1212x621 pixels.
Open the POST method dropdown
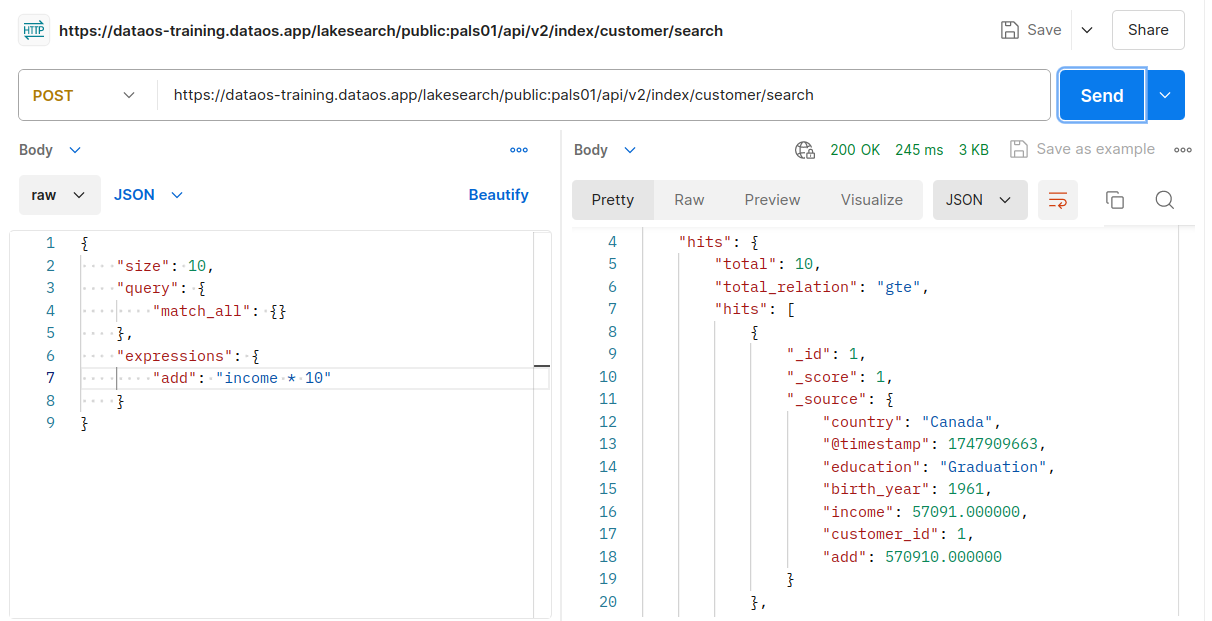(x=84, y=95)
